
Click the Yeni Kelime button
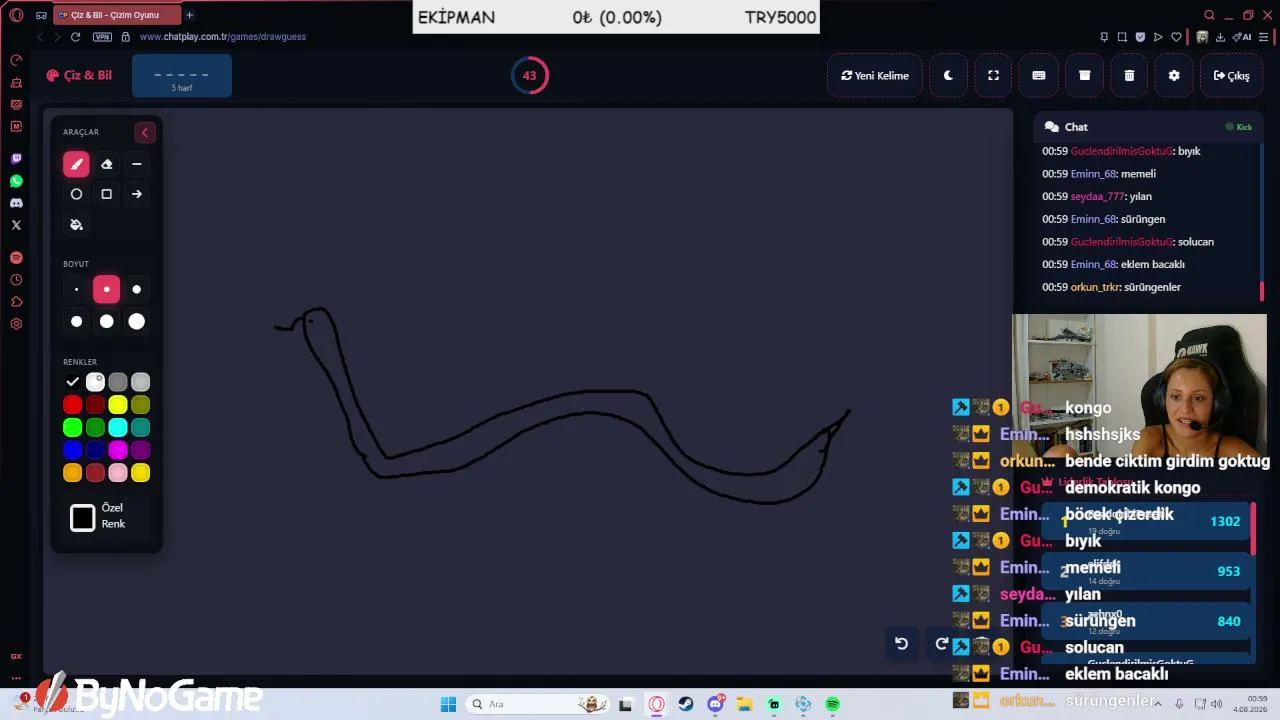coord(875,76)
